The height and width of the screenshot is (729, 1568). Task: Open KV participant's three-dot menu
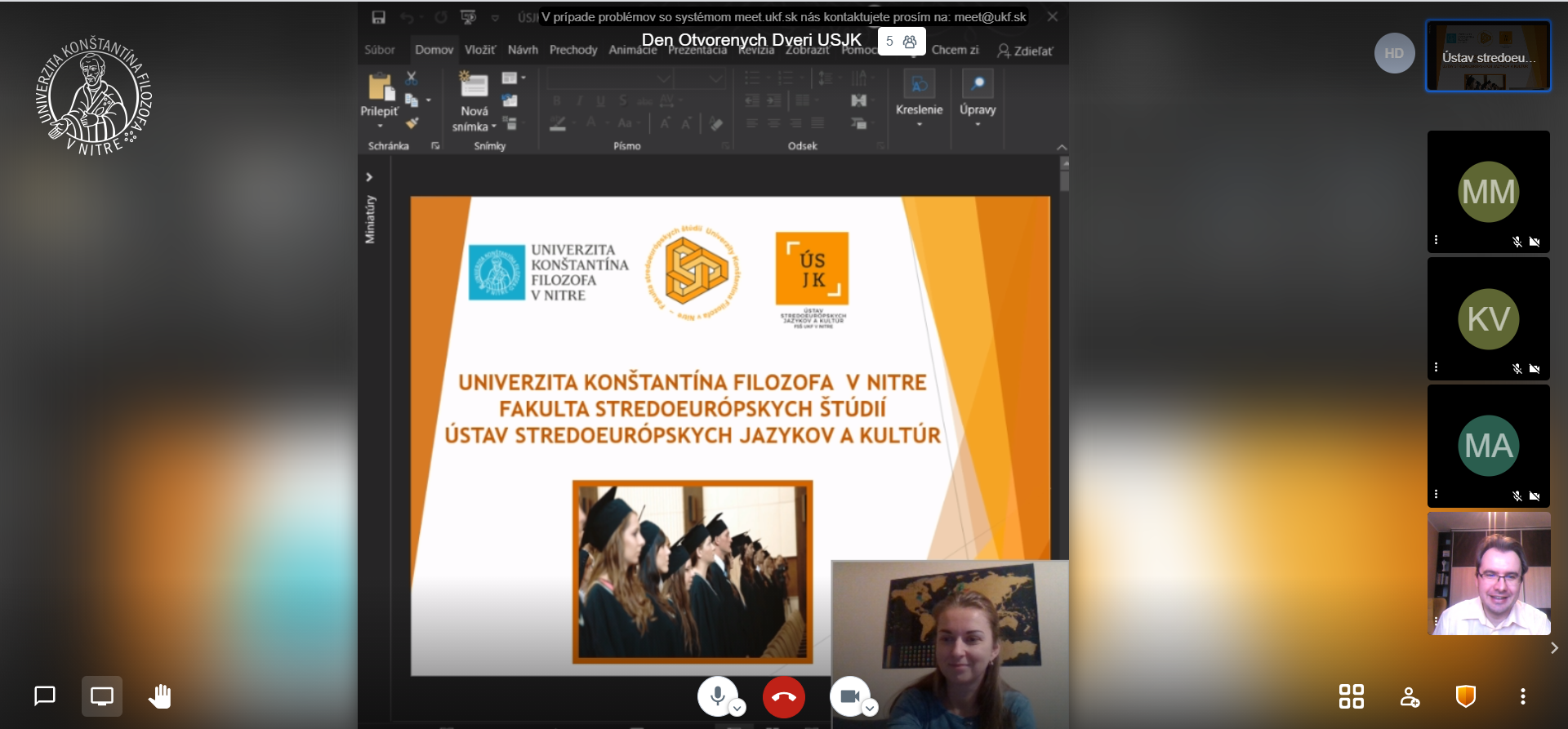coord(1437,367)
